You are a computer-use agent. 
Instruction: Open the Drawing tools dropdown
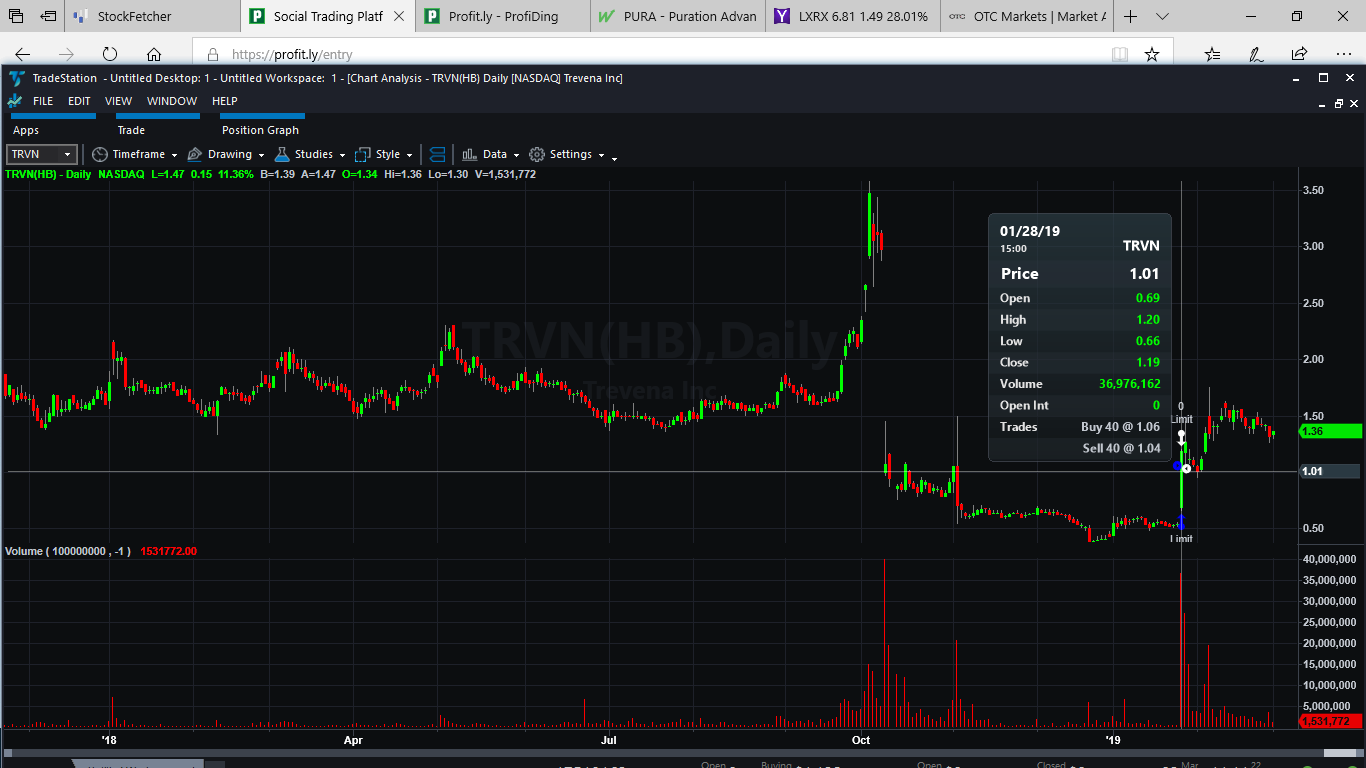[x=226, y=155]
